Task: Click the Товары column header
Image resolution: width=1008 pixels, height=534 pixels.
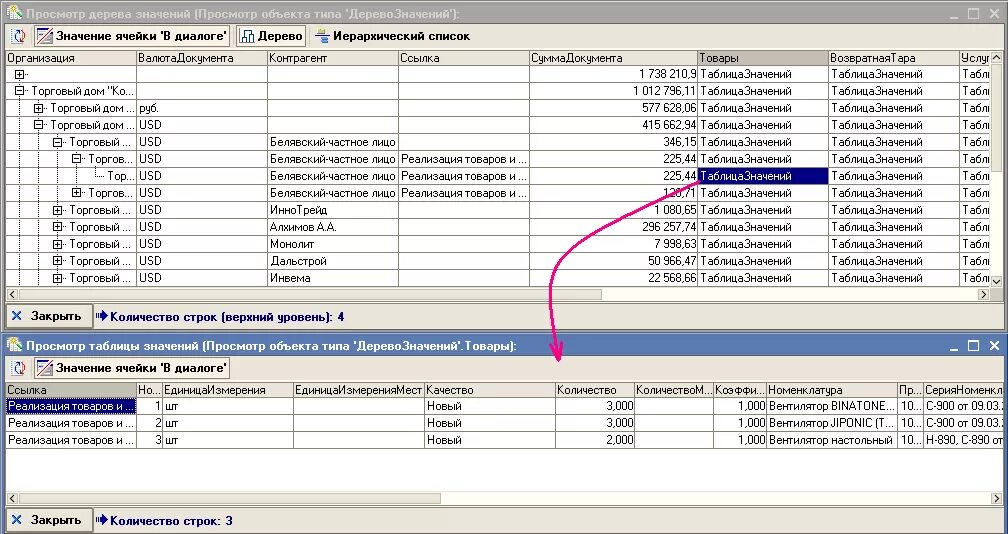Action: click(x=763, y=58)
